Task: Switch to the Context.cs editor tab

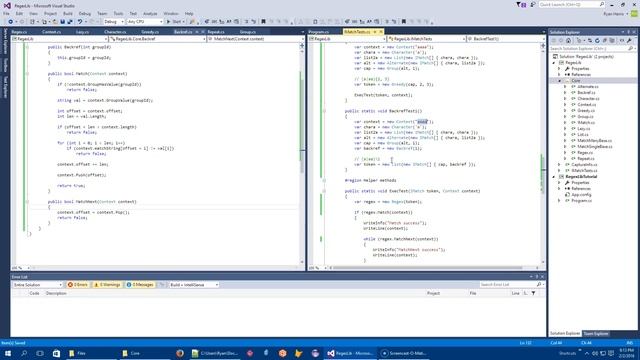Action: [51, 32]
